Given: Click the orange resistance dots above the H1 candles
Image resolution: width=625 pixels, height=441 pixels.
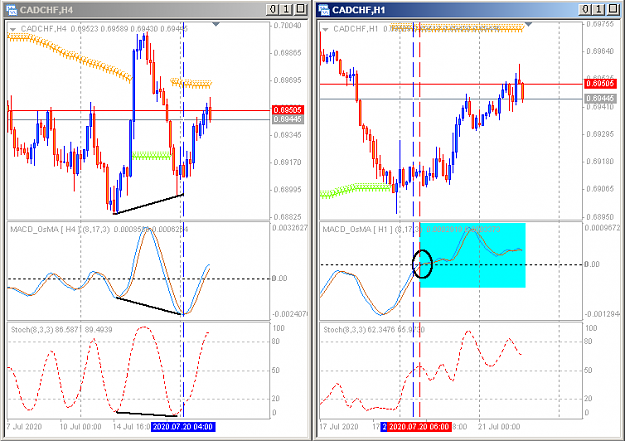Looking at the screenshot, I should tap(457, 28).
